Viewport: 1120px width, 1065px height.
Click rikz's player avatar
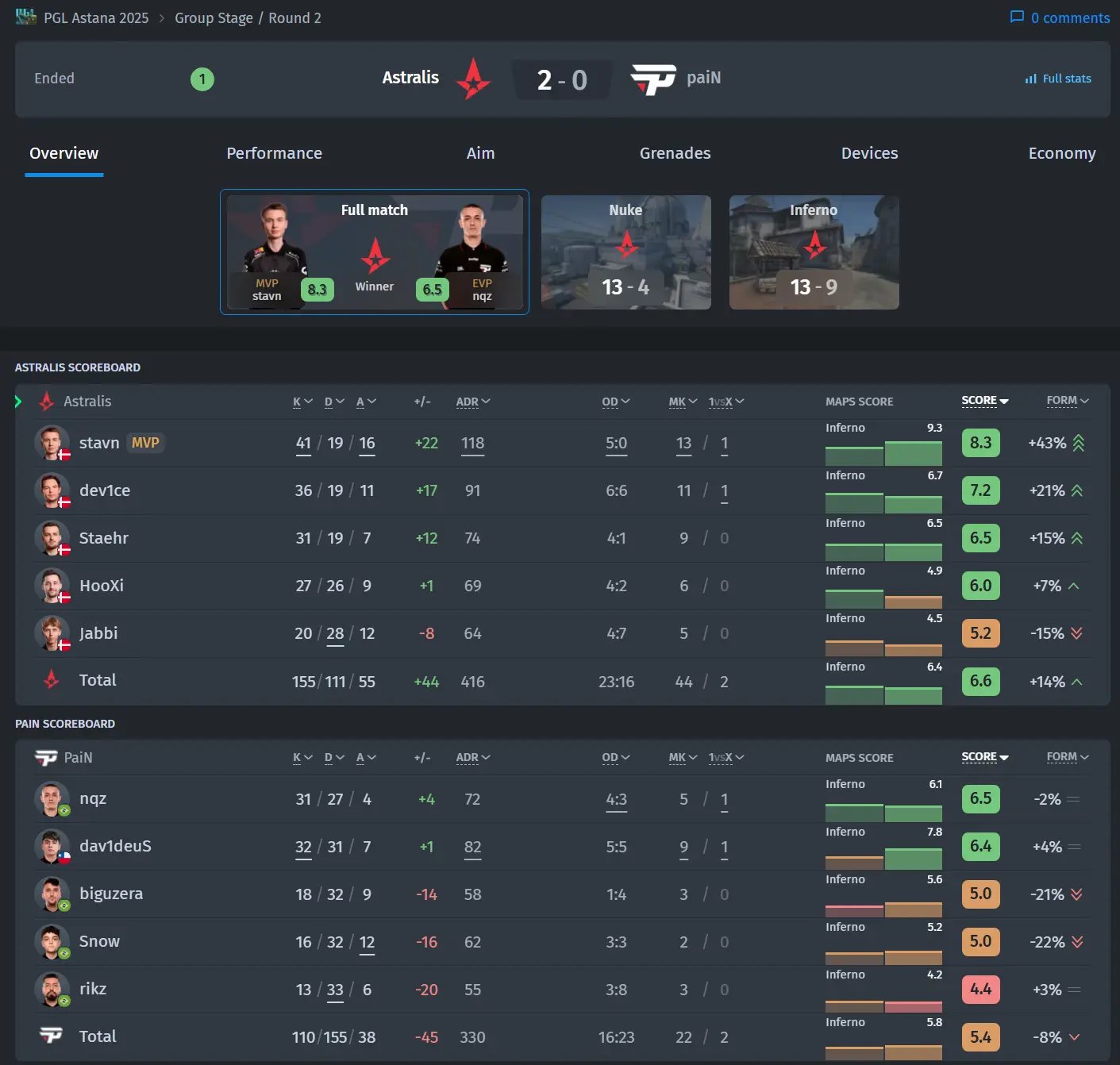(x=52, y=990)
